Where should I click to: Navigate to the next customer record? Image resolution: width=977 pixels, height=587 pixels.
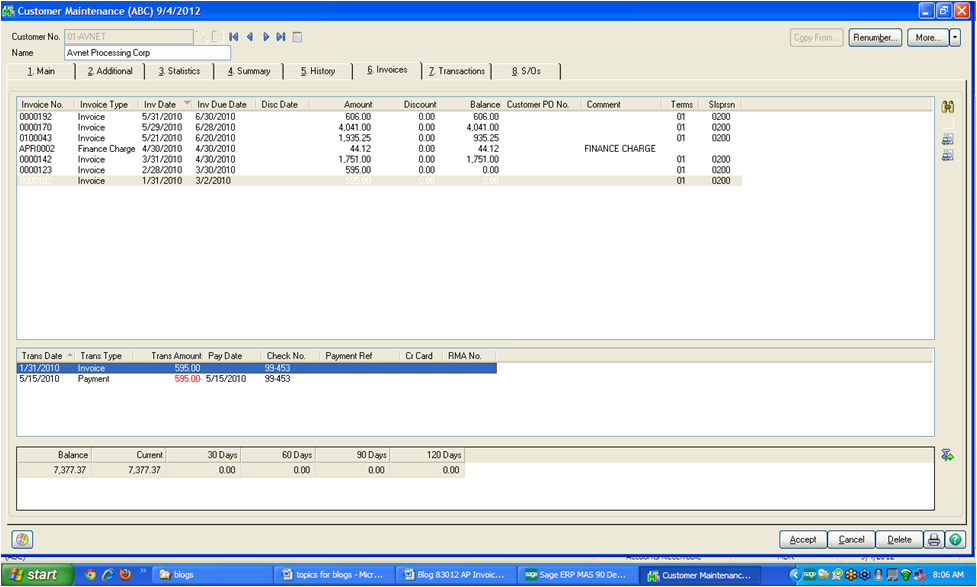[x=266, y=37]
